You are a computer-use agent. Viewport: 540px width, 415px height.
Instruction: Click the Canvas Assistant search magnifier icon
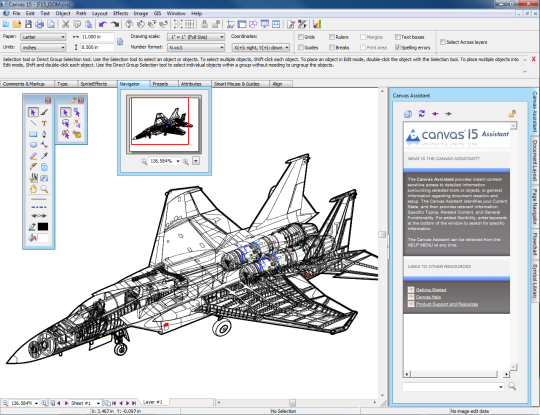512,386
